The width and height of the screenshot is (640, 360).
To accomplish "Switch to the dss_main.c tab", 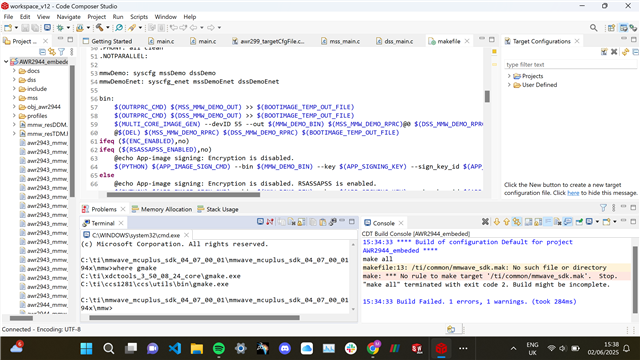I will coord(395,41).
